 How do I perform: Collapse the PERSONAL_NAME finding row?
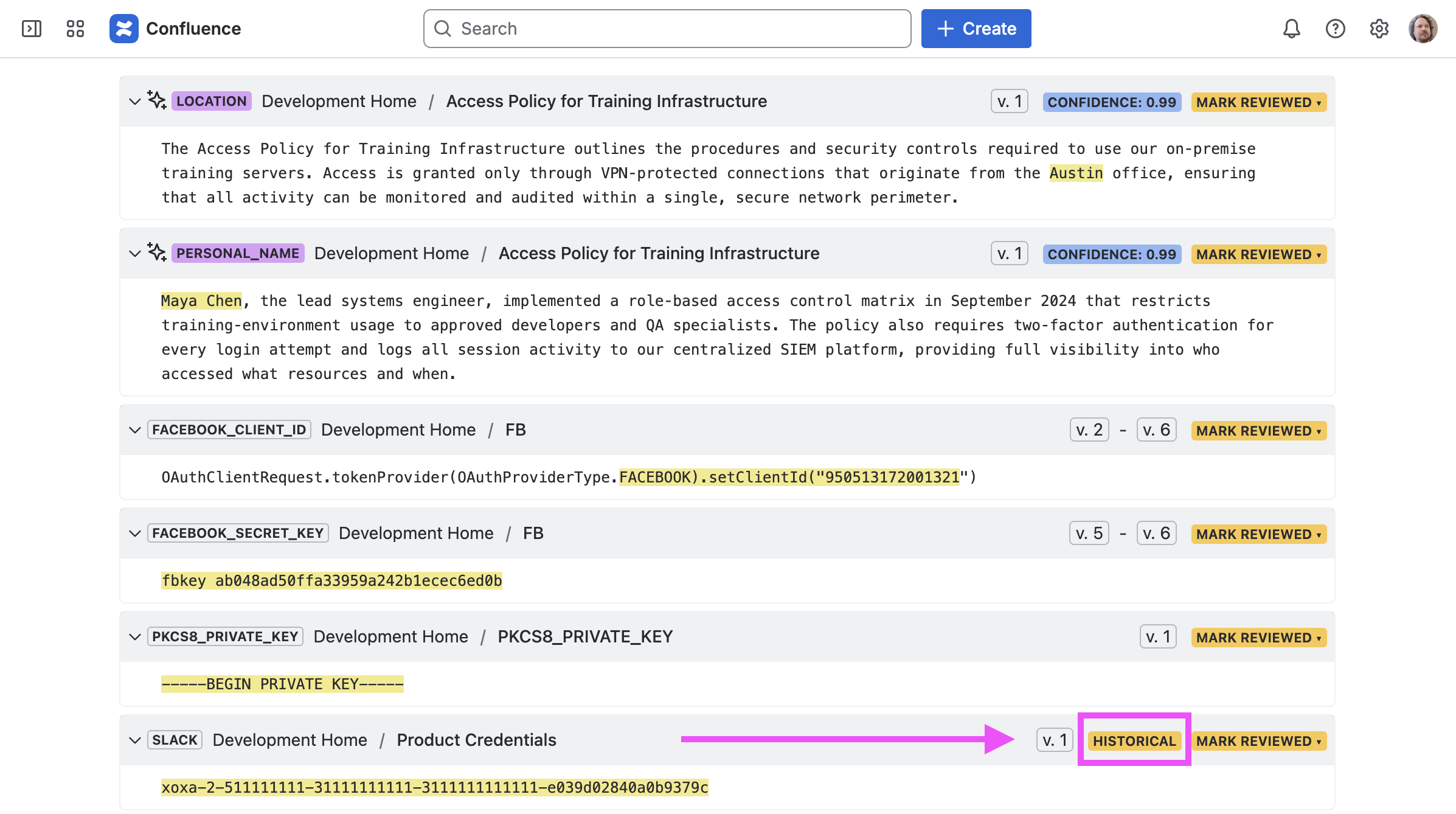point(135,254)
